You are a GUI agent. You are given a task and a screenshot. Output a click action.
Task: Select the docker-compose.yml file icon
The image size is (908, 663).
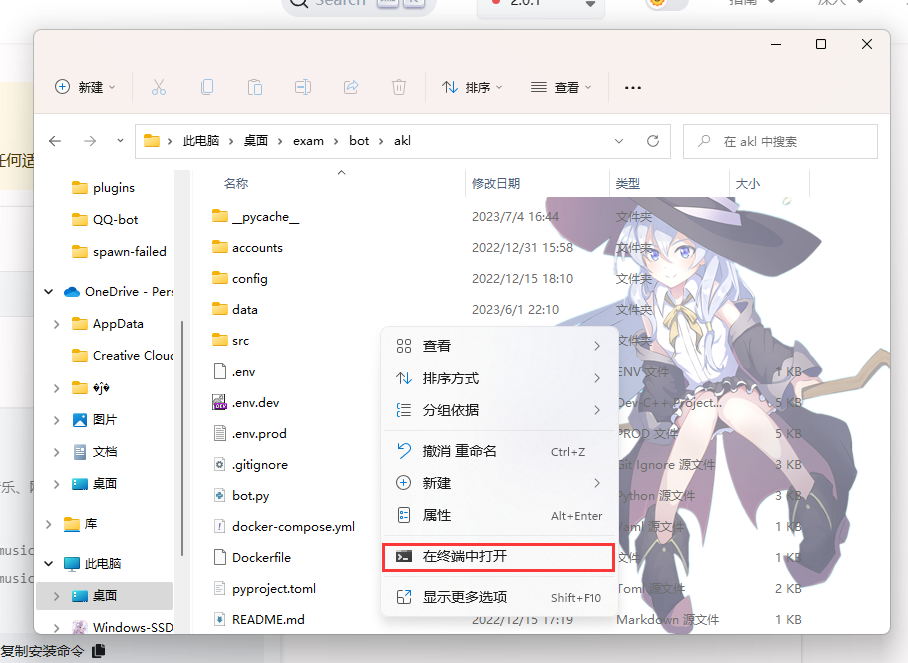tap(219, 526)
